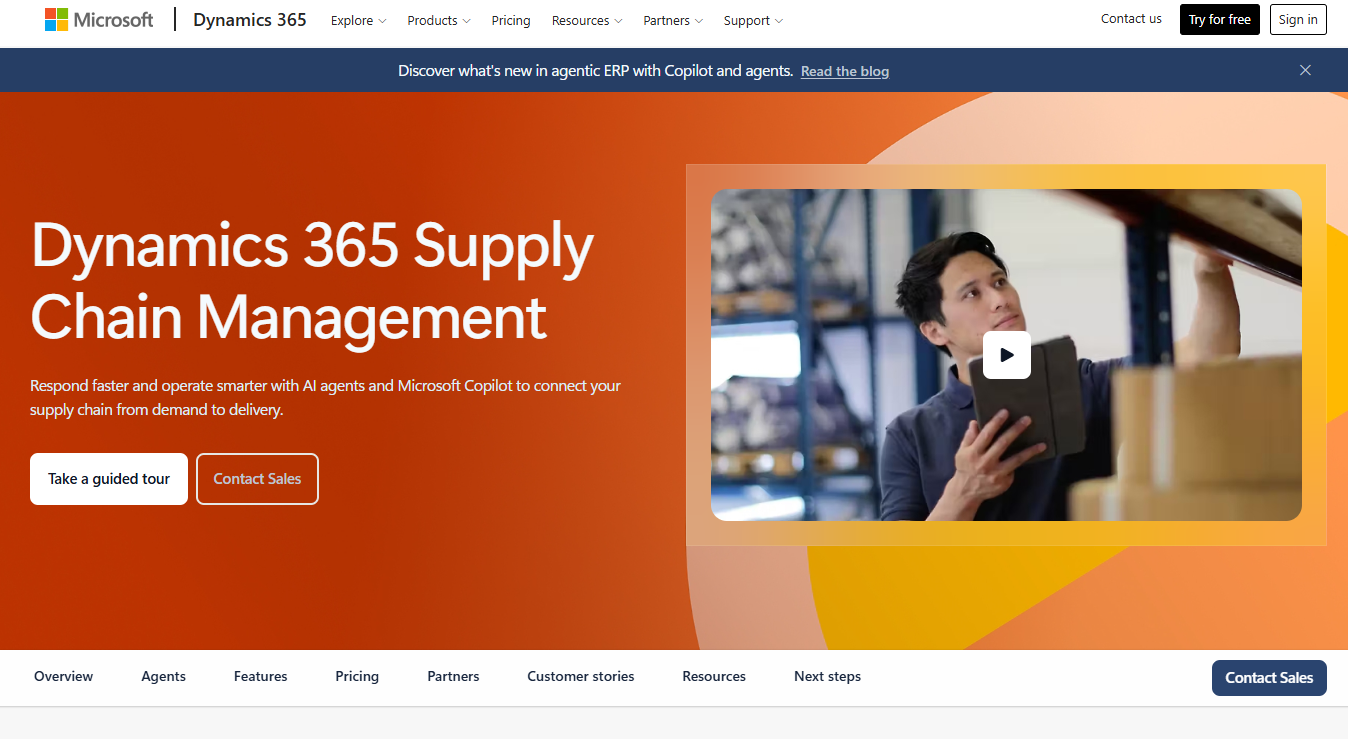Click the Dynamics 365 Supply Chain Management heading
Viewport: 1348px width, 739px height.
click(312, 281)
